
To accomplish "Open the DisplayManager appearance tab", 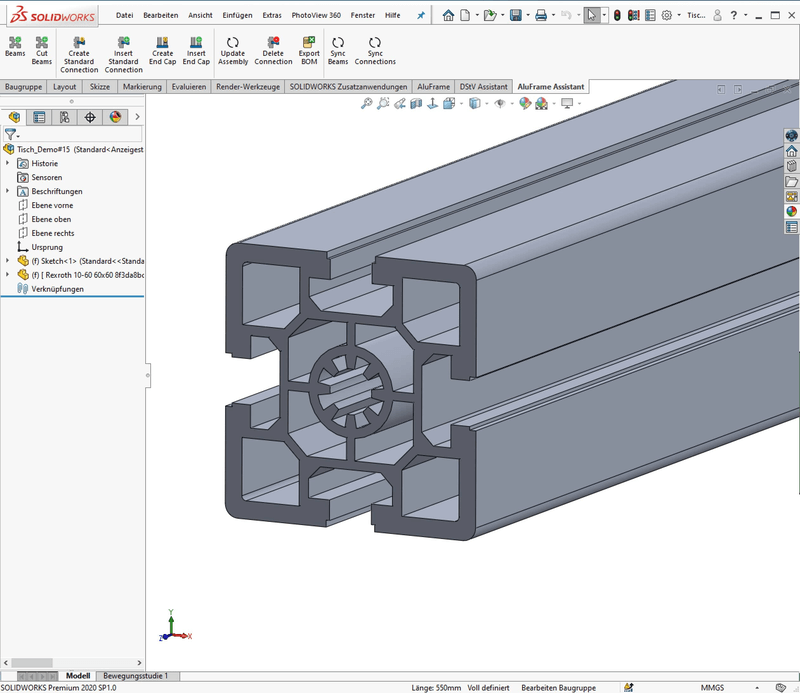I will point(115,117).
